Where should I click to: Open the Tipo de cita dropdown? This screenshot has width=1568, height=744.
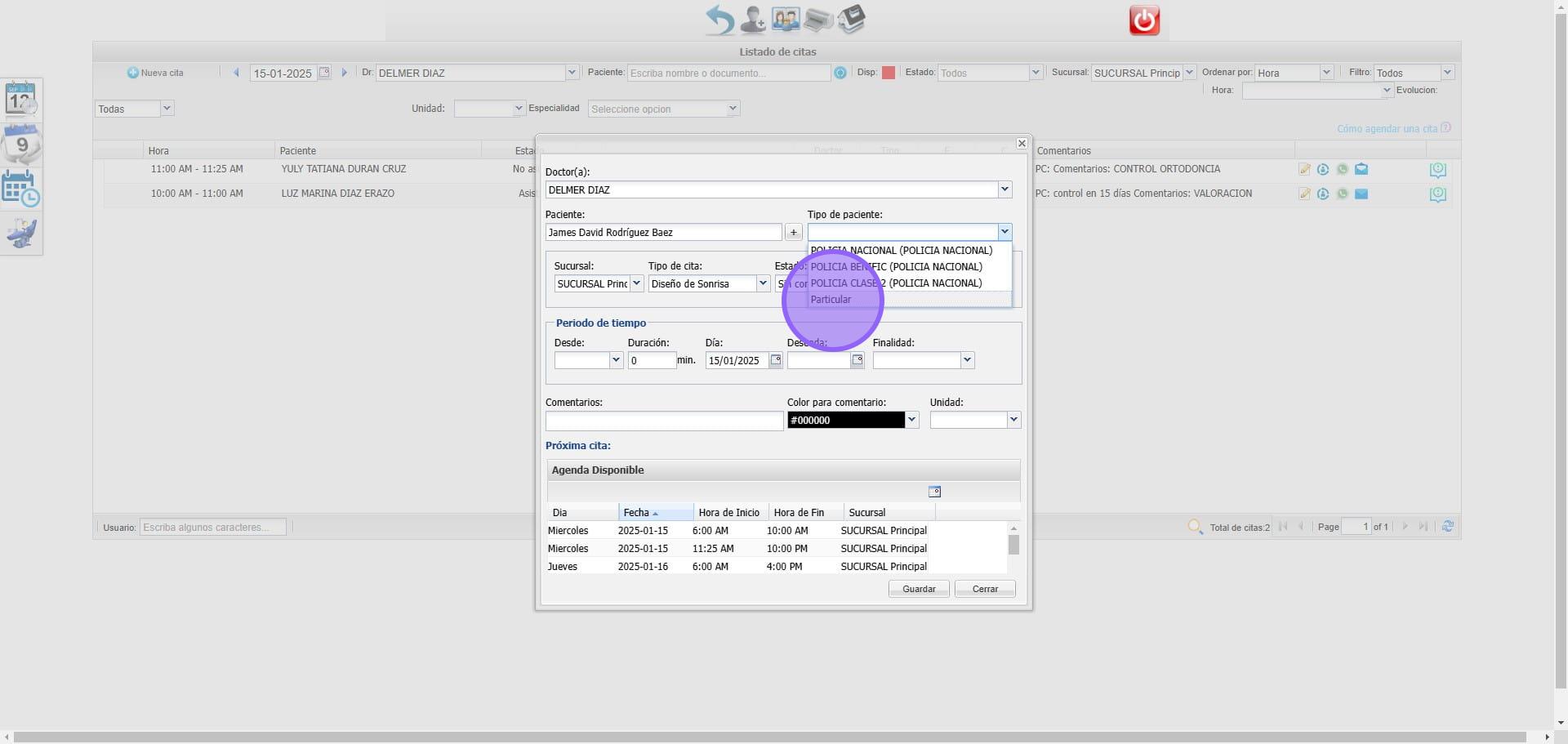click(x=763, y=283)
